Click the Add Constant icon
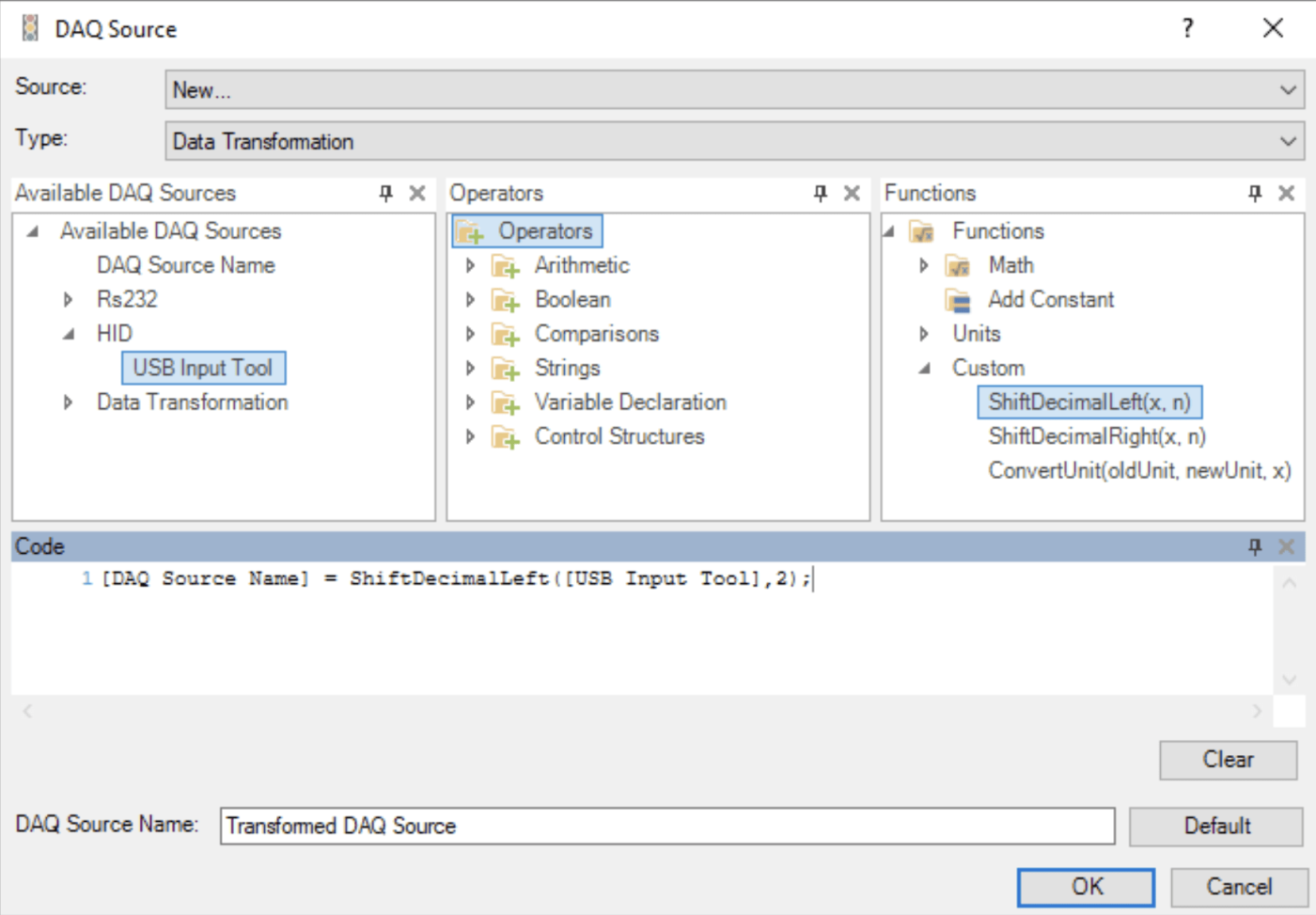 (958, 301)
